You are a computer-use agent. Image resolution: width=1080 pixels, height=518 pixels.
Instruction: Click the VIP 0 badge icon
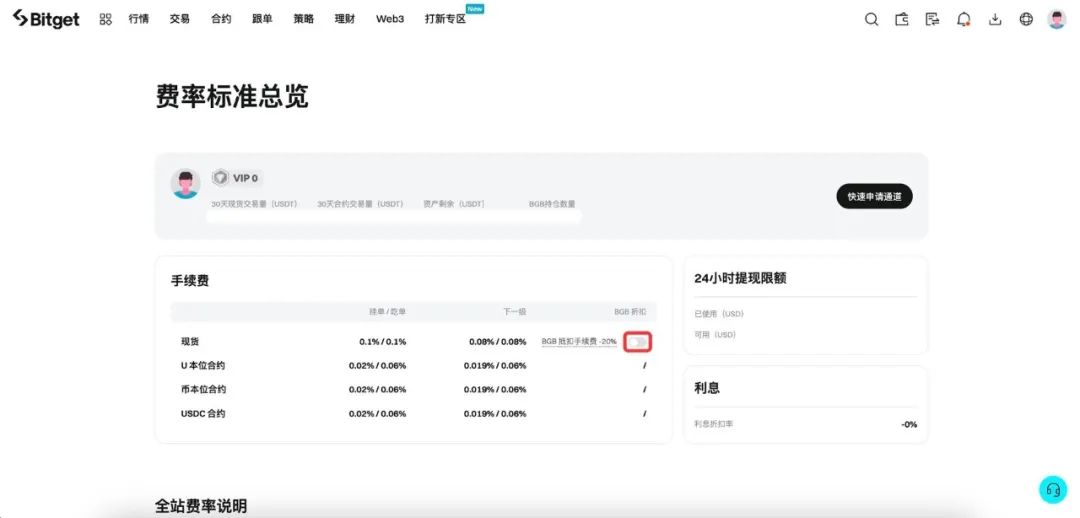tap(220, 178)
